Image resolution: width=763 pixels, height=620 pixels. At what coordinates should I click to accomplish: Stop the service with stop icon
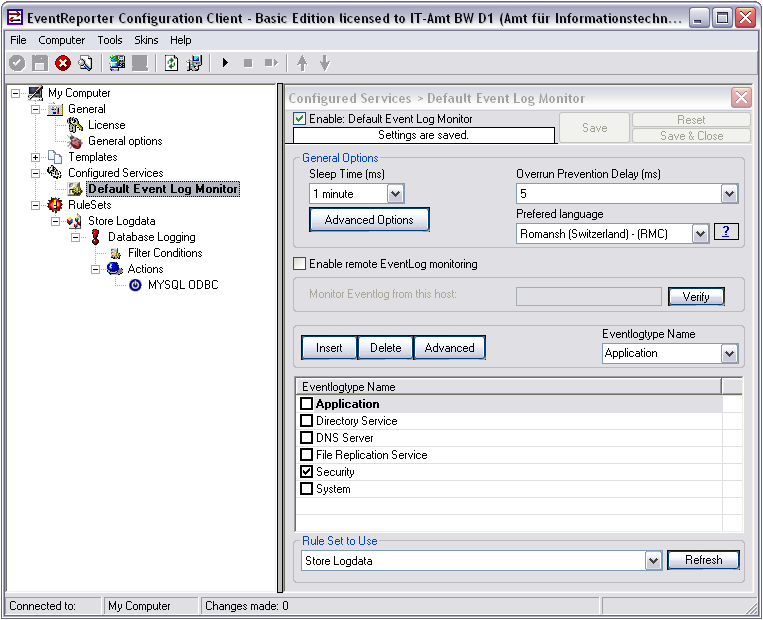coord(248,63)
